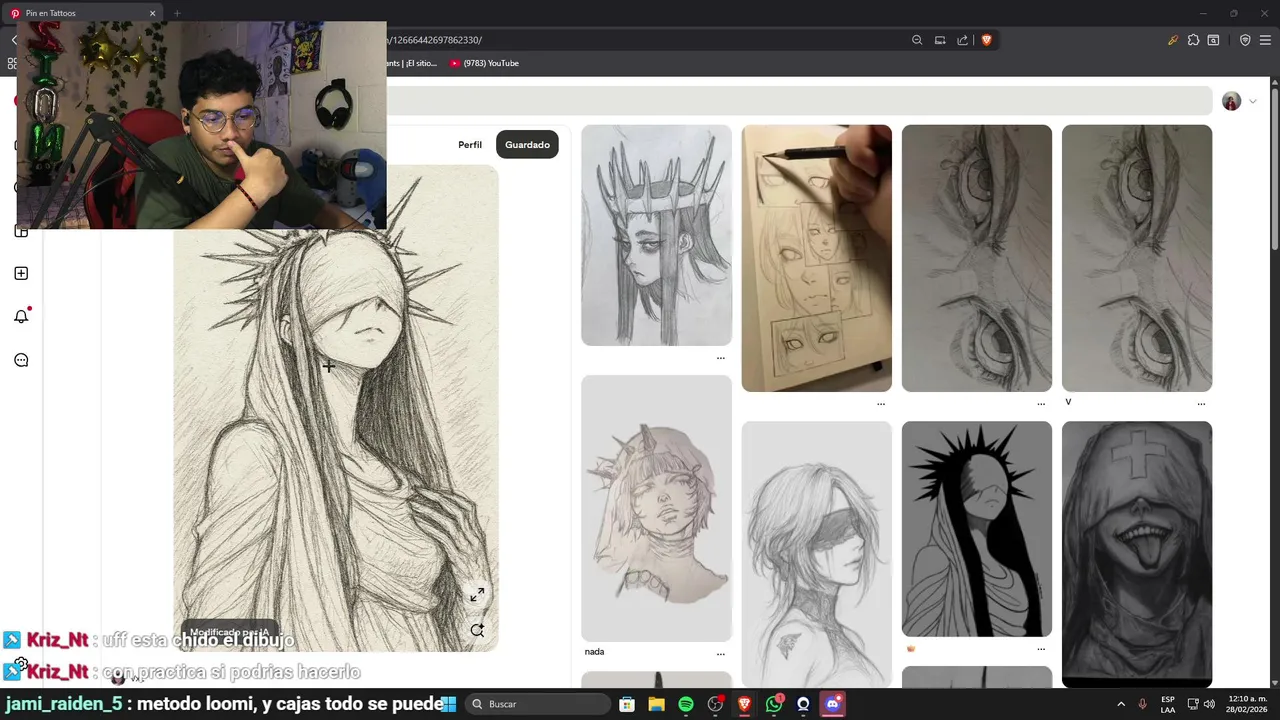Open options dots under spiky halo black pin
1280x720 pixels.
point(1041,649)
